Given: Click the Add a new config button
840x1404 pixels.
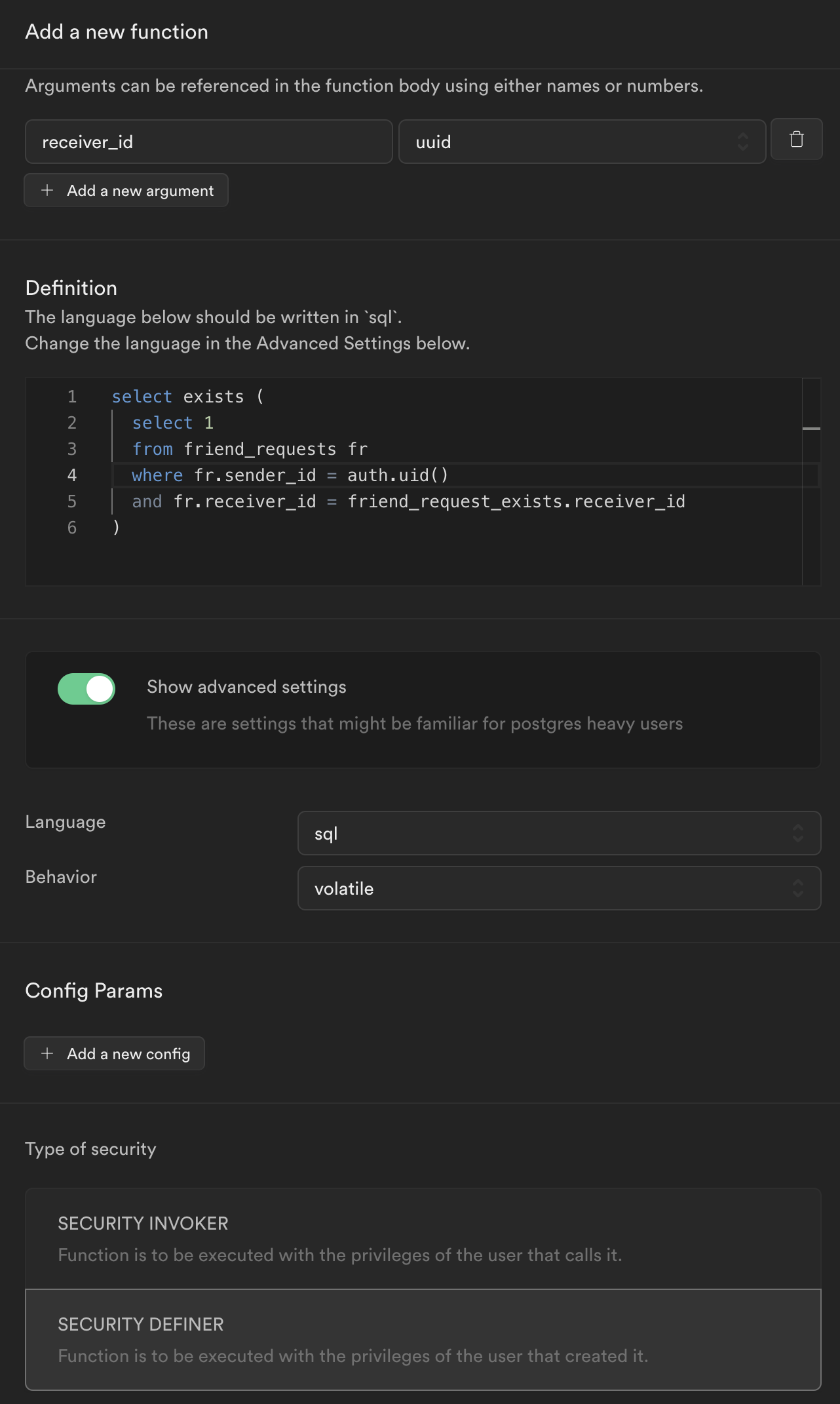Looking at the screenshot, I should 114,1053.
